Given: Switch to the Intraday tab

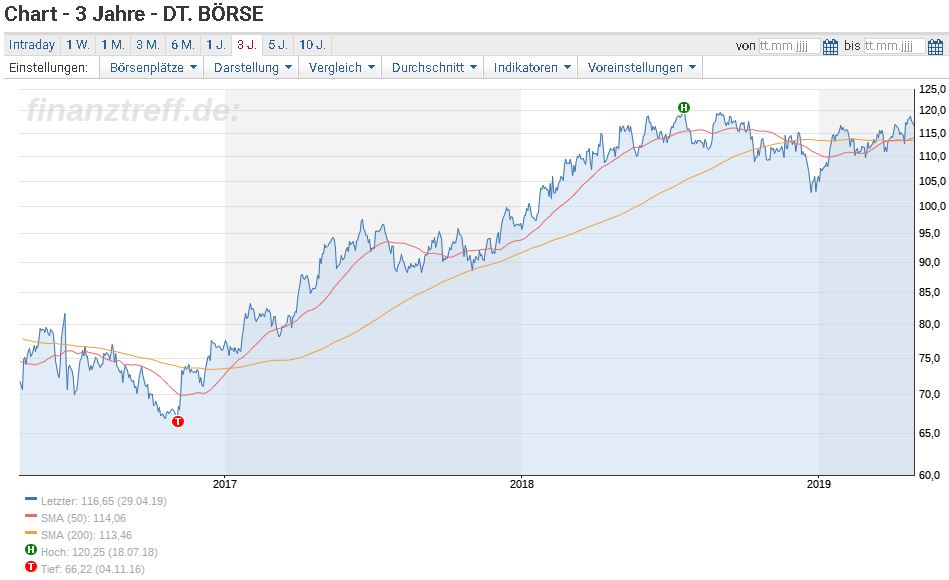Looking at the screenshot, I should [x=31, y=45].
